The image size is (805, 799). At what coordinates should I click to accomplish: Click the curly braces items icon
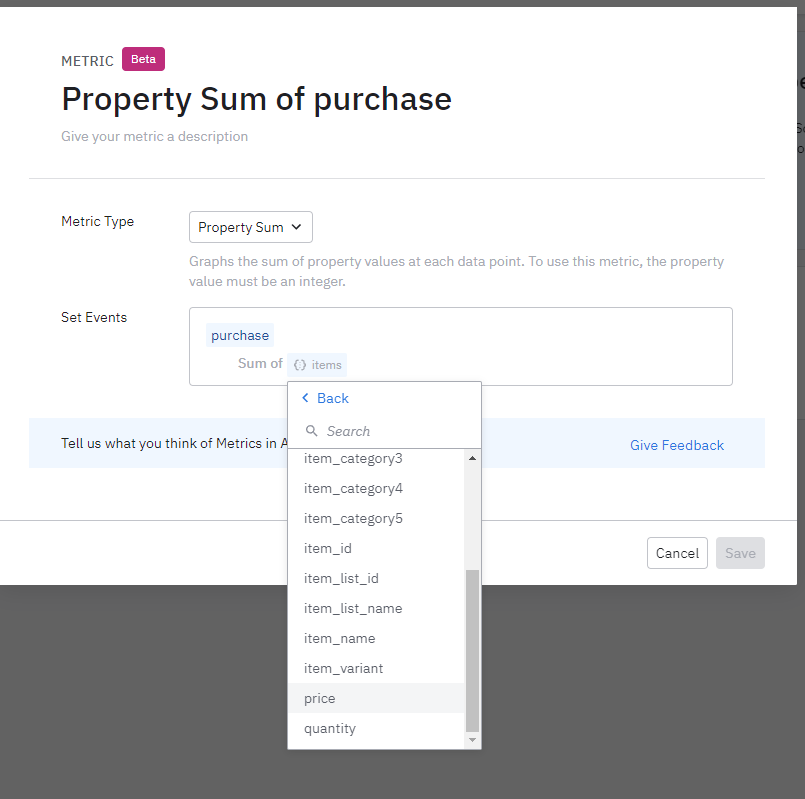tap(300, 365)
